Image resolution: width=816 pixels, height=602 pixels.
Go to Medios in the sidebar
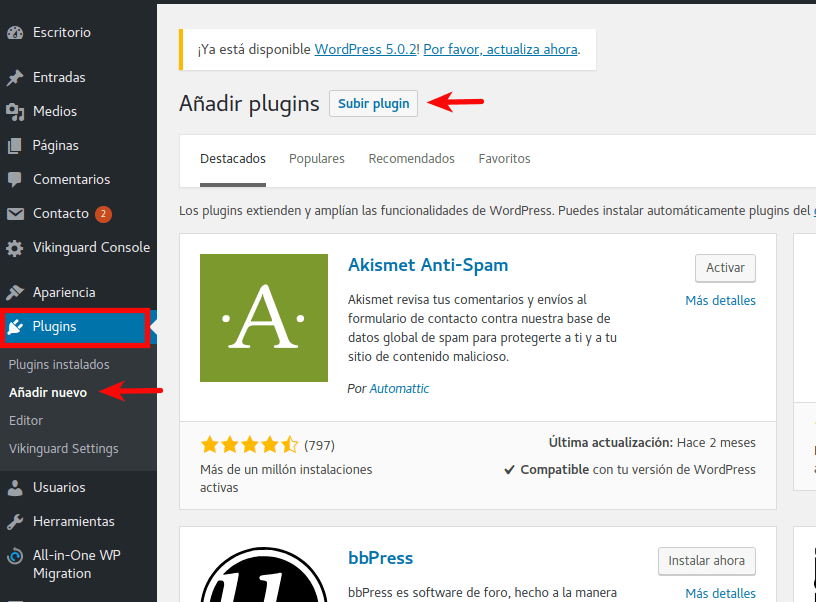point(55,111)
